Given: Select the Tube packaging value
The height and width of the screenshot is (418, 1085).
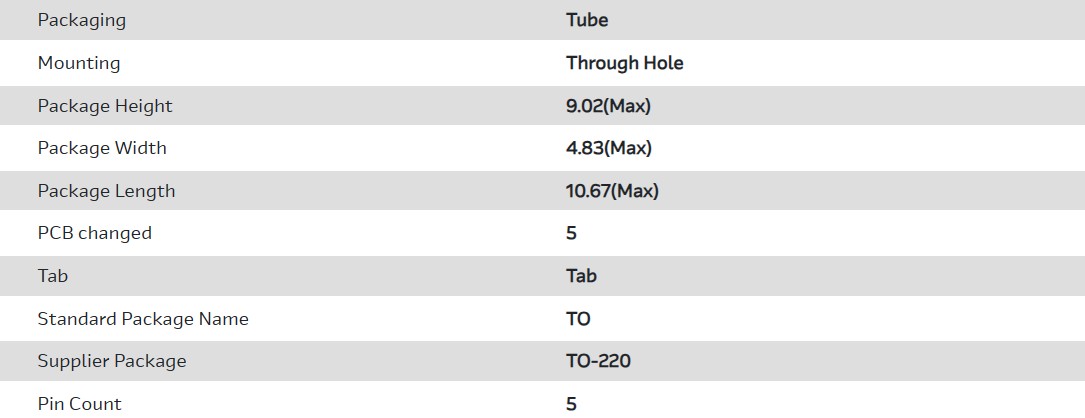Looking at the screenshot, I should click(587, 20).
